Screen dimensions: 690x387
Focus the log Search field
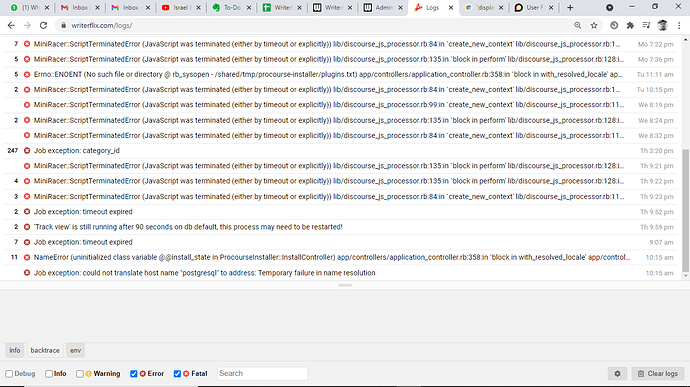[x=262, y=373]
